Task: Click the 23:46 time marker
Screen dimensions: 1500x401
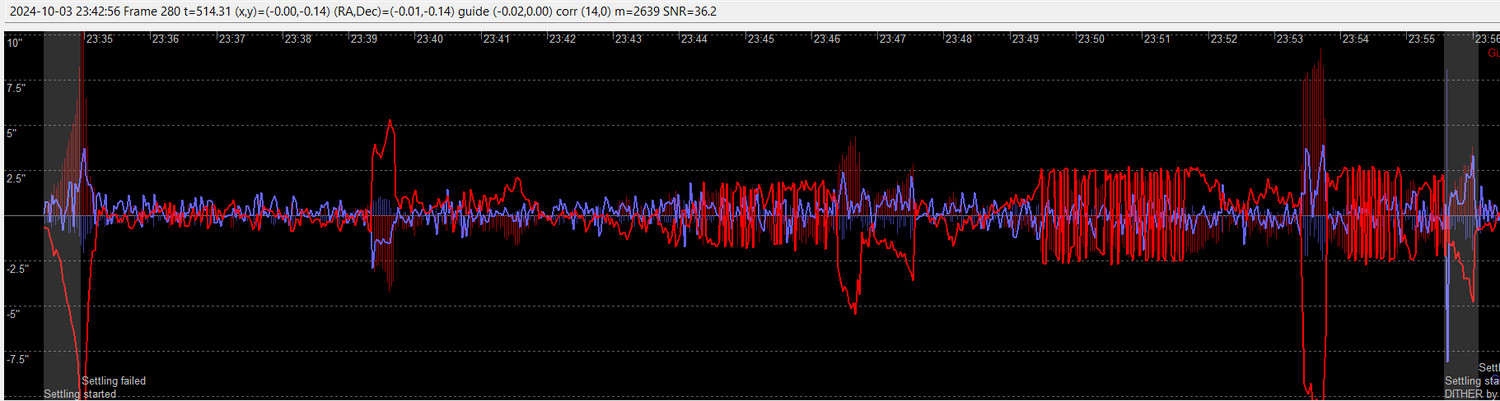Action: tap(826, 39)
